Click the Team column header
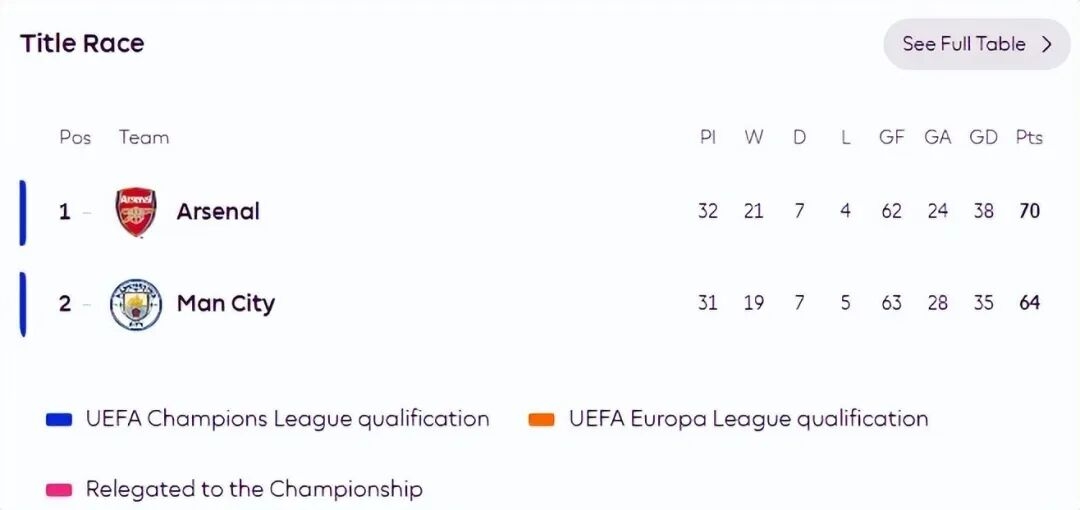 pyautogui.click(x=144, y=138)
